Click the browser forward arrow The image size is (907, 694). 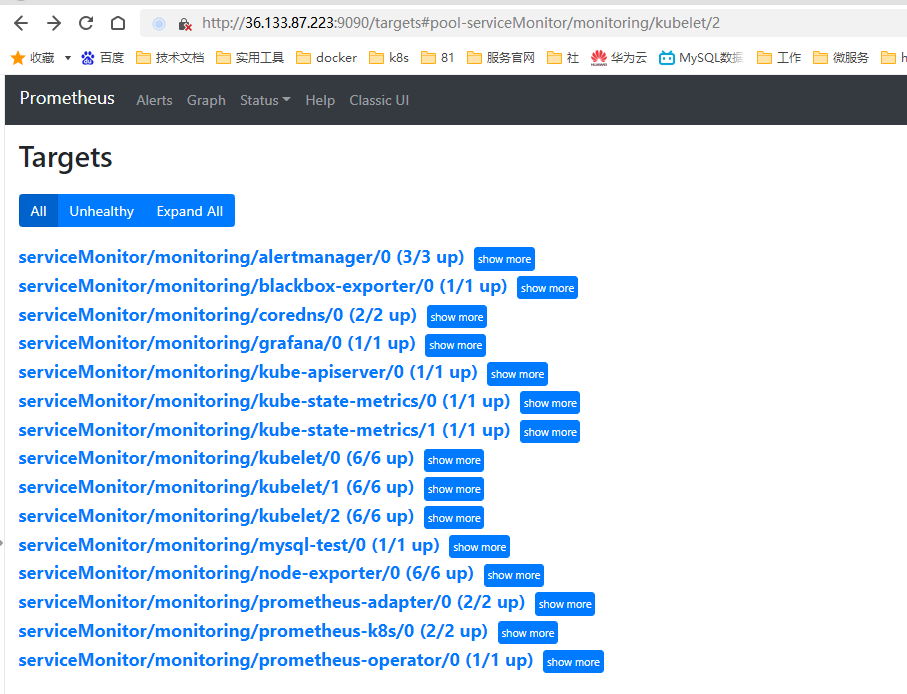tap(54, 23)
